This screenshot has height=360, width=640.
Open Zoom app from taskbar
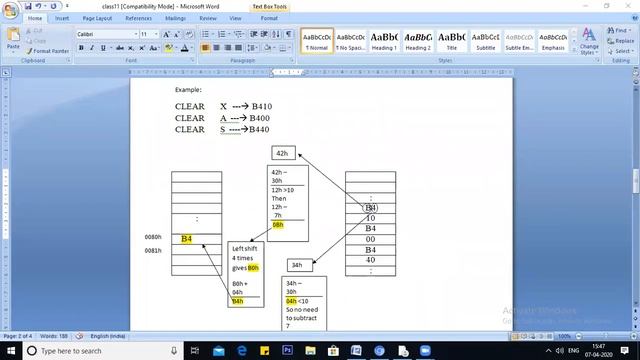(425, 351)
